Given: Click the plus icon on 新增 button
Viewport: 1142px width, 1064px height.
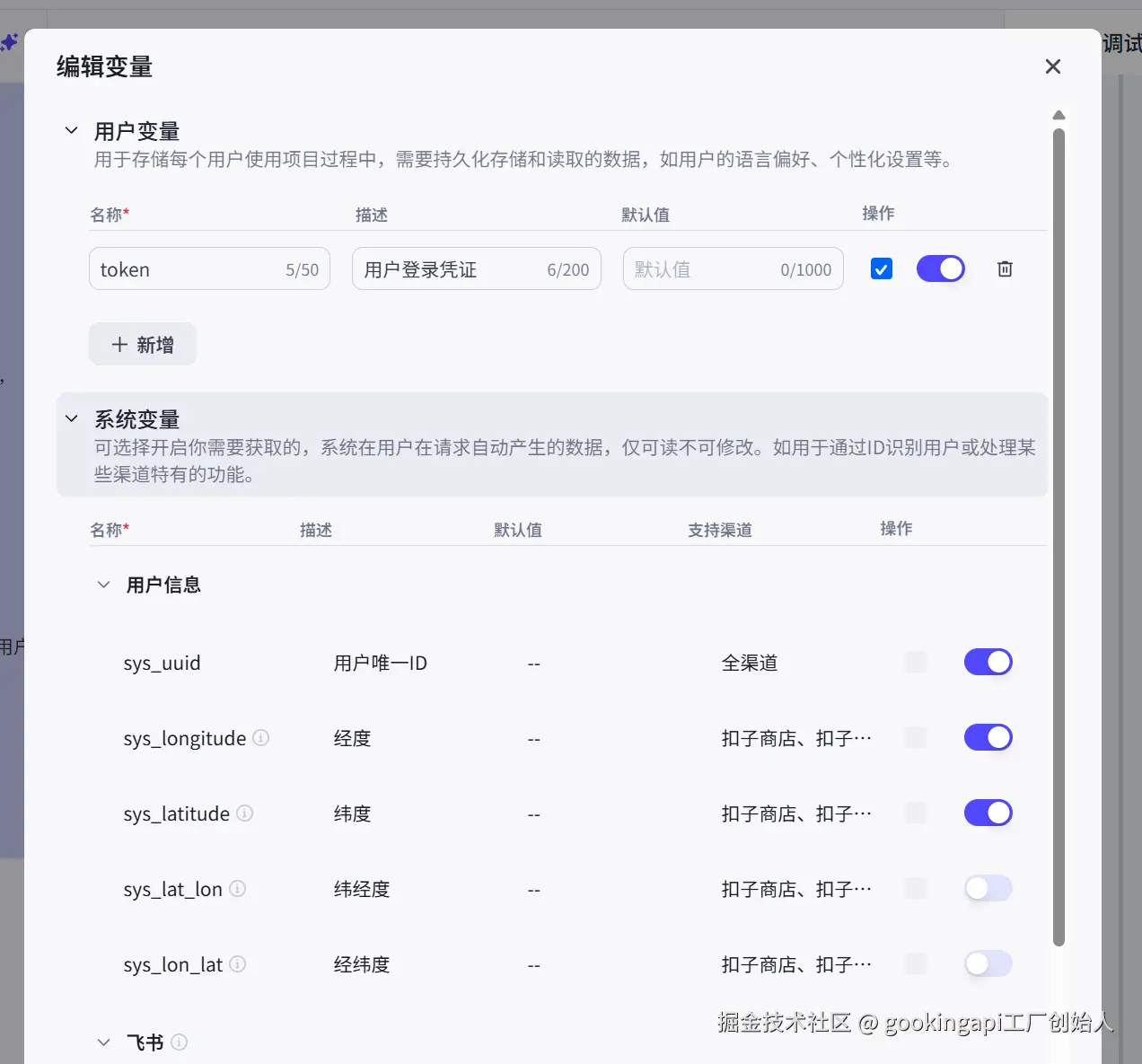Looking at the screenshot, I should point(119,344).
